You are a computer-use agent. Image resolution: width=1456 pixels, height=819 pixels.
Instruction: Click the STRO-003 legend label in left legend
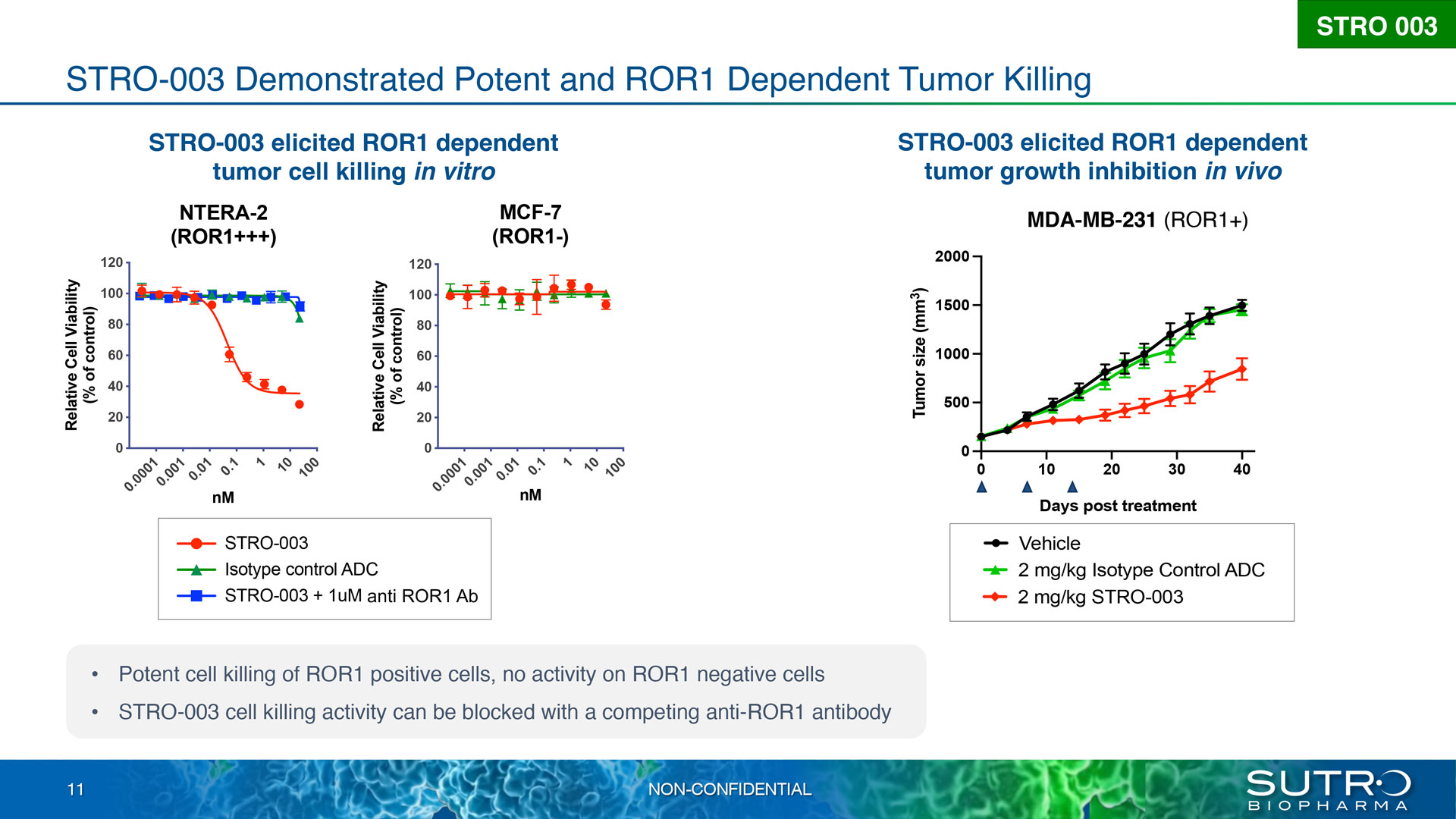point(266,543)
